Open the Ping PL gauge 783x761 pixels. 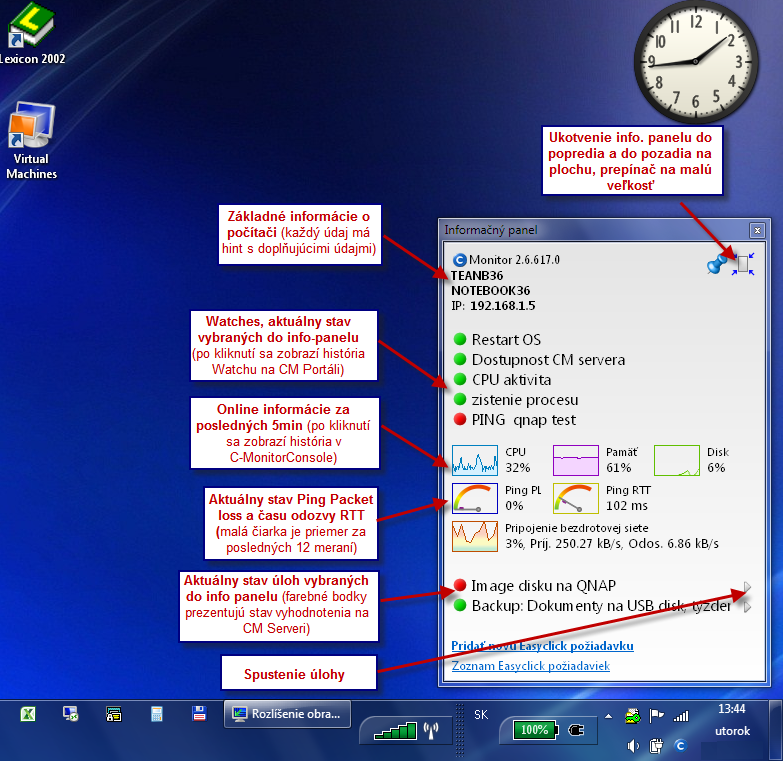[474, 498]
